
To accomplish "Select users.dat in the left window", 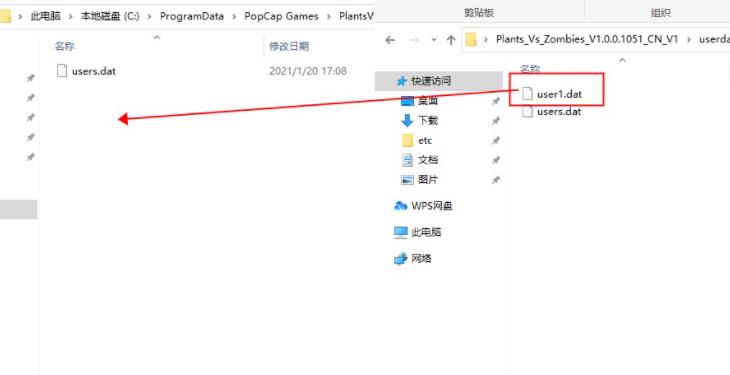I will (x=94, y=71).
